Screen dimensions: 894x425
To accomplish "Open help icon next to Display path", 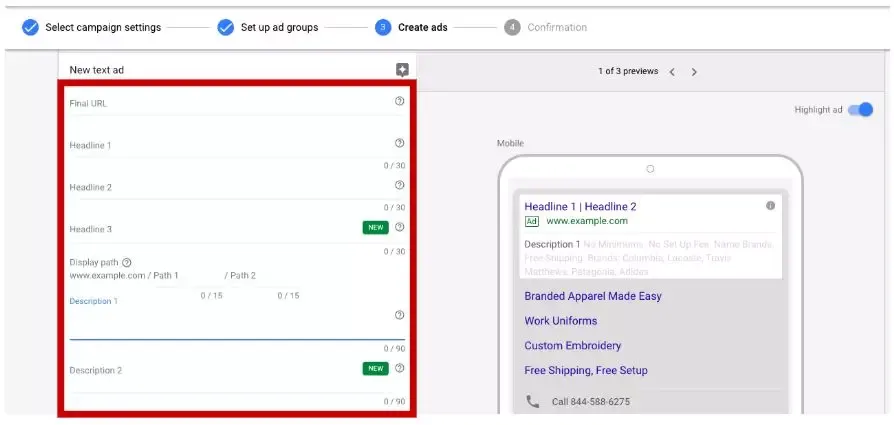I will 127,262.
